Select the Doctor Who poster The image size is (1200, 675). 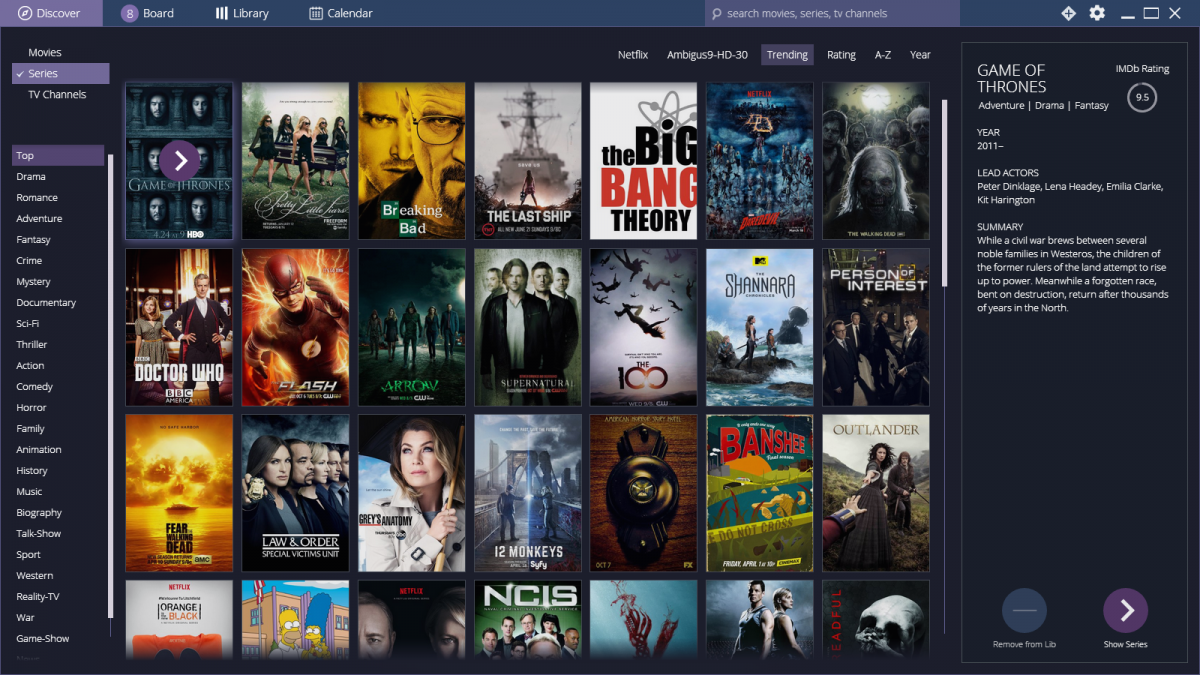[179, 327]
